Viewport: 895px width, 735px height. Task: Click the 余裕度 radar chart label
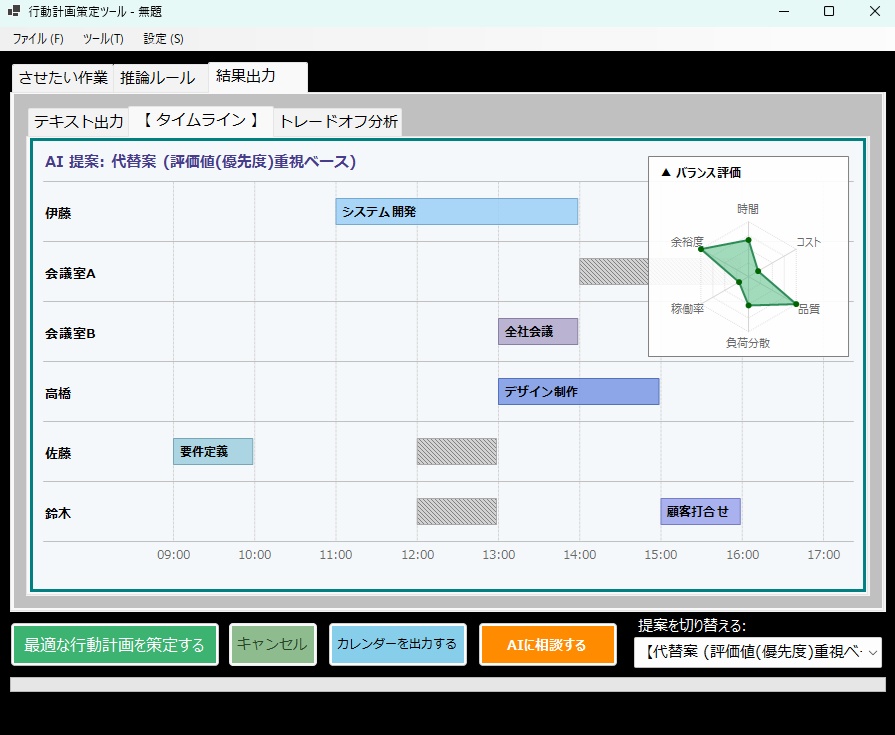pos(687,242)
